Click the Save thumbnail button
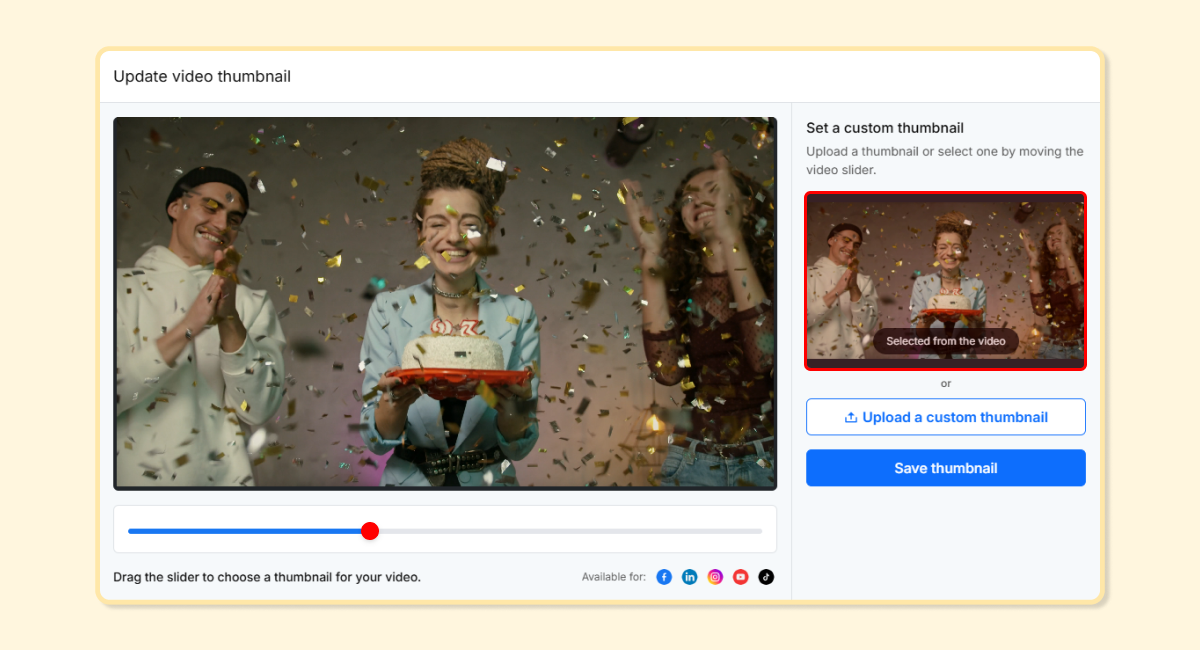The width and height of the screenshot is (1200, 650). click(945, 467)
